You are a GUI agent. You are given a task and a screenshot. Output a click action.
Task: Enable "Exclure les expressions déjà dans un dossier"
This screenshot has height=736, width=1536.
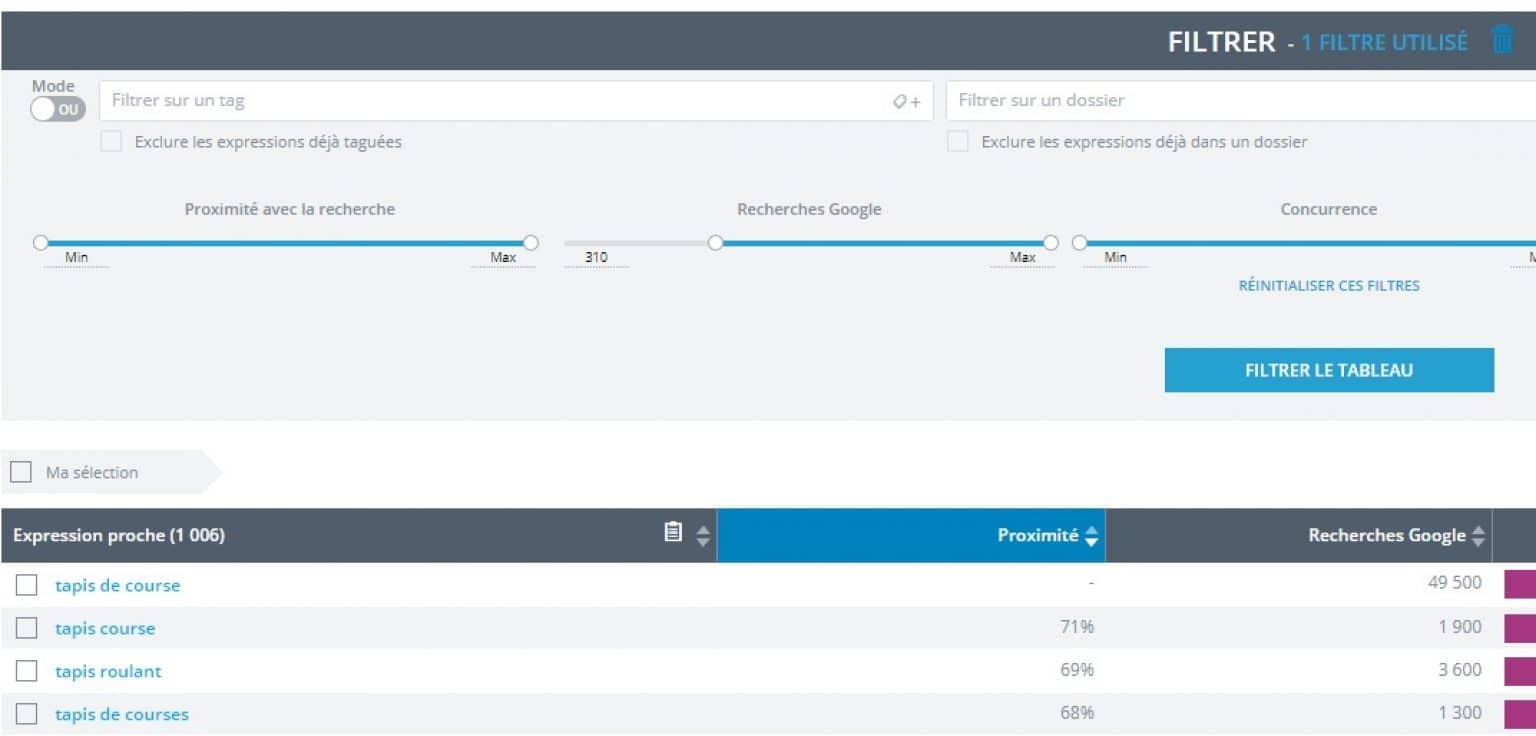[x=956, y=142]
